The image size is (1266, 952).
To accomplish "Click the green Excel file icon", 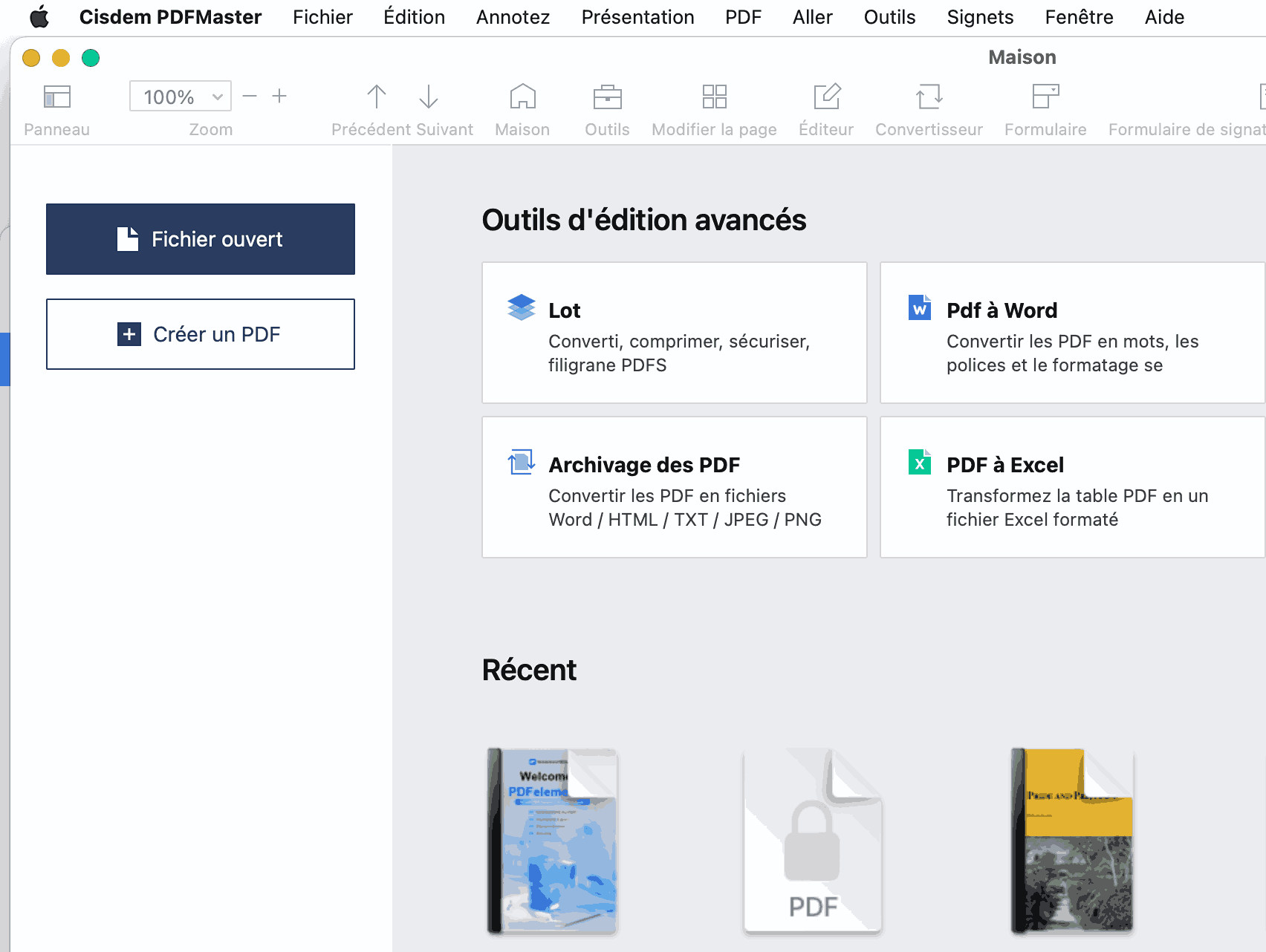I will point(920,462).
